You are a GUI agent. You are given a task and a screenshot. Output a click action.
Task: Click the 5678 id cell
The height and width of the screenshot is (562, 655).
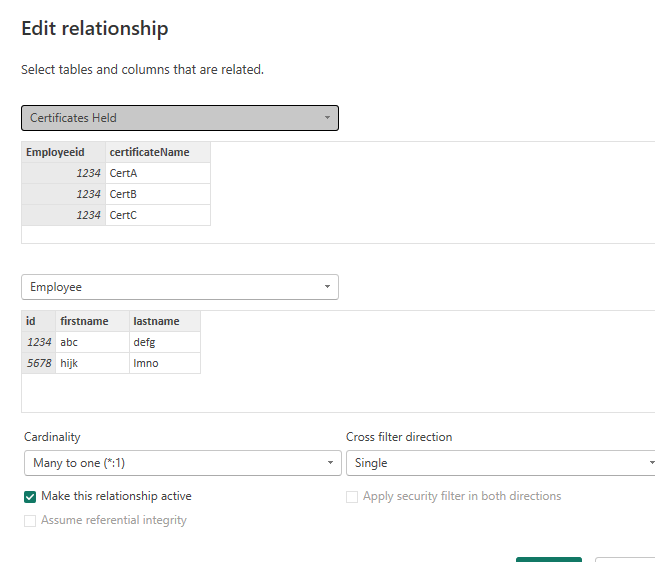coord(38,363)
